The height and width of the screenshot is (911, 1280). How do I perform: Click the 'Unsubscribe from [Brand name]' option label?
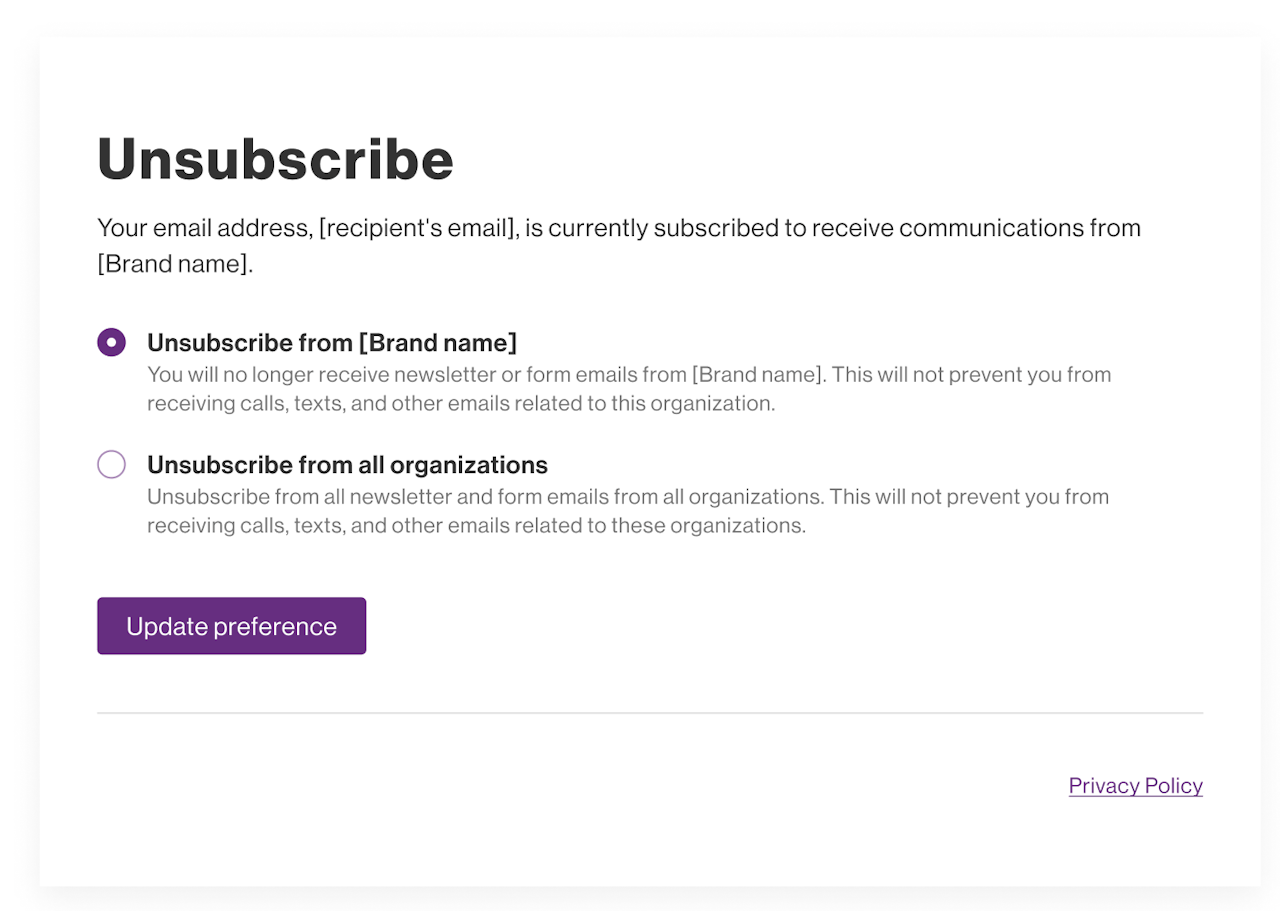[331, 343]
